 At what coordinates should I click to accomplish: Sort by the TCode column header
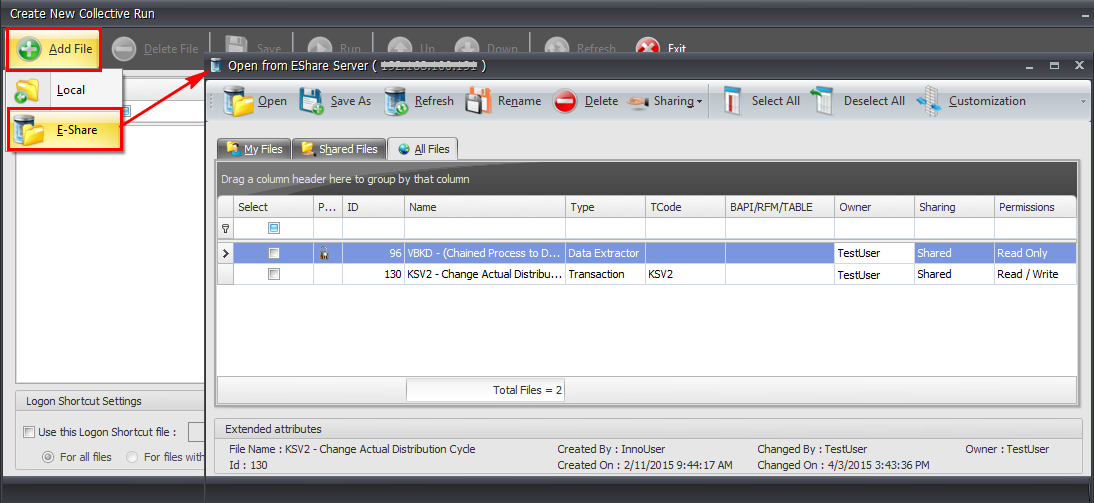click(685, 207)
